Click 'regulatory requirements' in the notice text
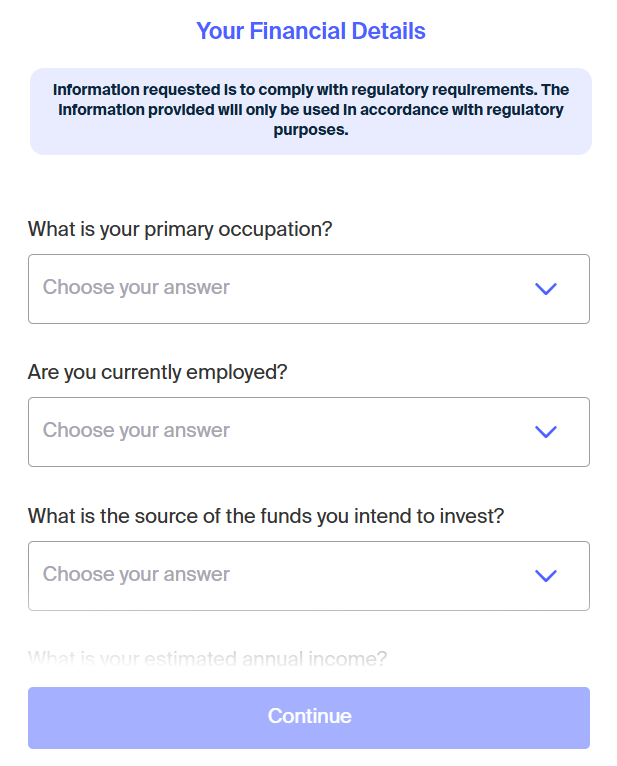617x766 pixels. [462, 90]
